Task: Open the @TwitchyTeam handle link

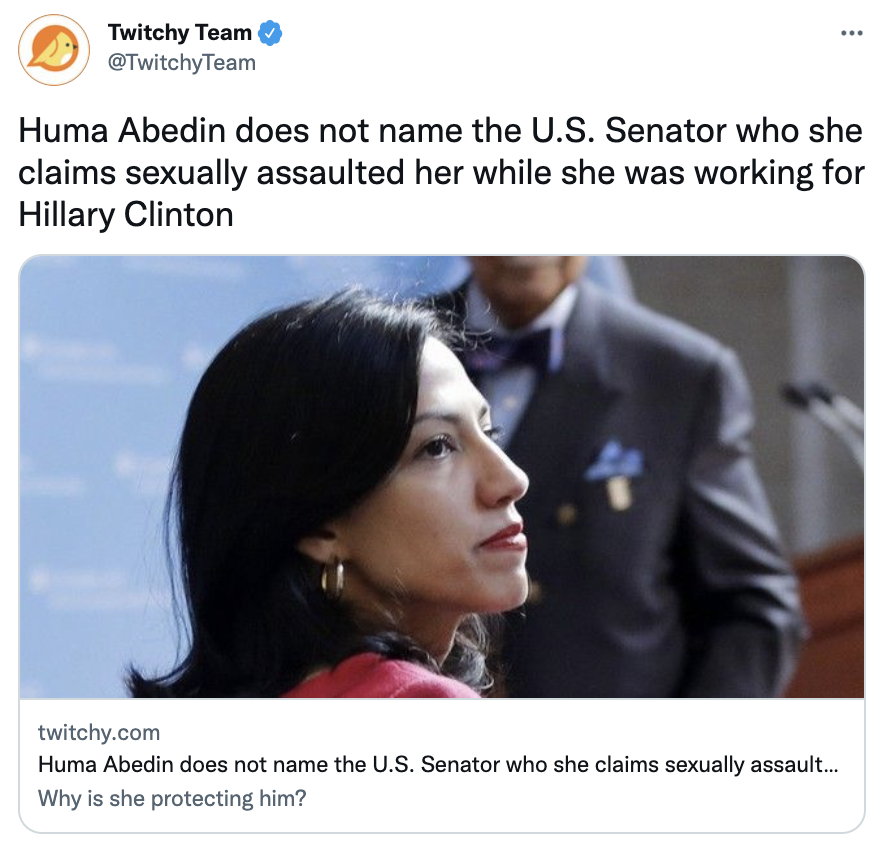Action: click(x=182, y=62)
